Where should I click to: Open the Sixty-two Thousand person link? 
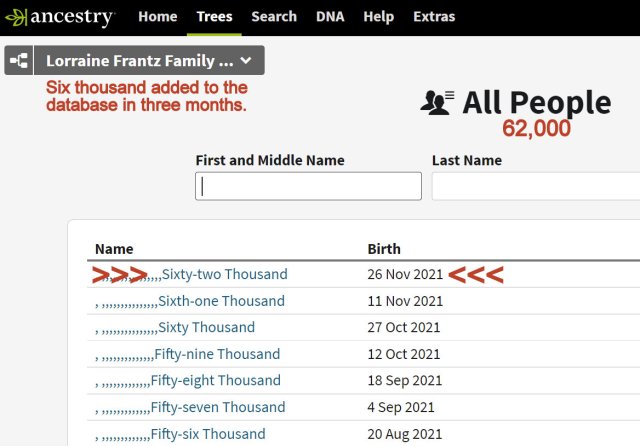224,274
